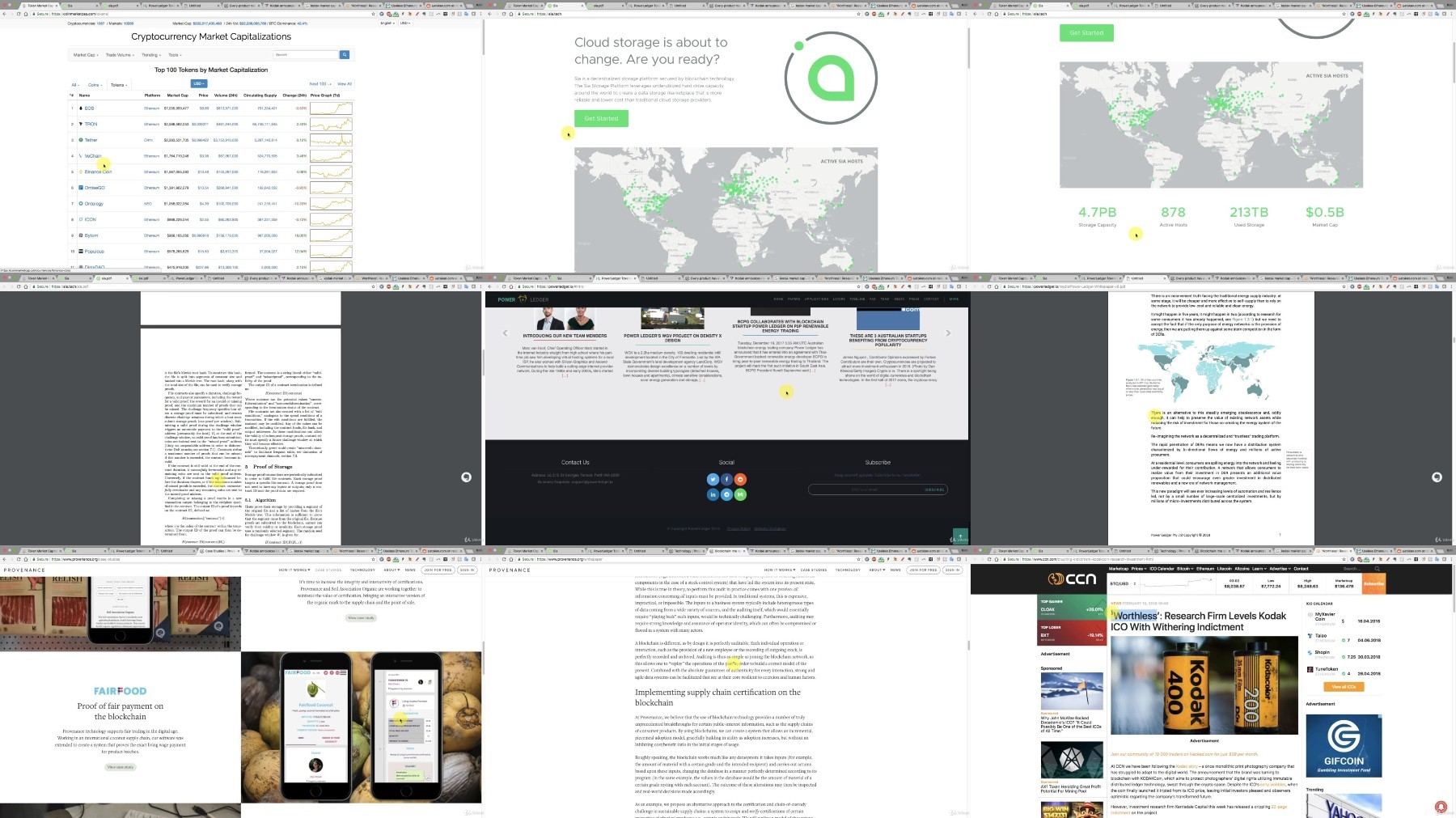Open the Tools dropdown on CoinMarketCap

174,55
